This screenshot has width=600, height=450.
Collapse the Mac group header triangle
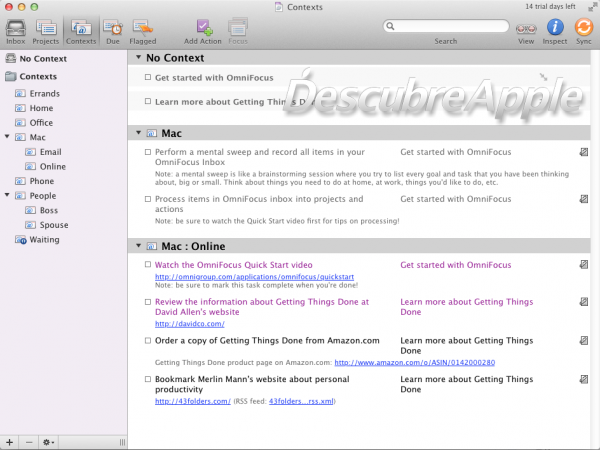tap(139, 133)
